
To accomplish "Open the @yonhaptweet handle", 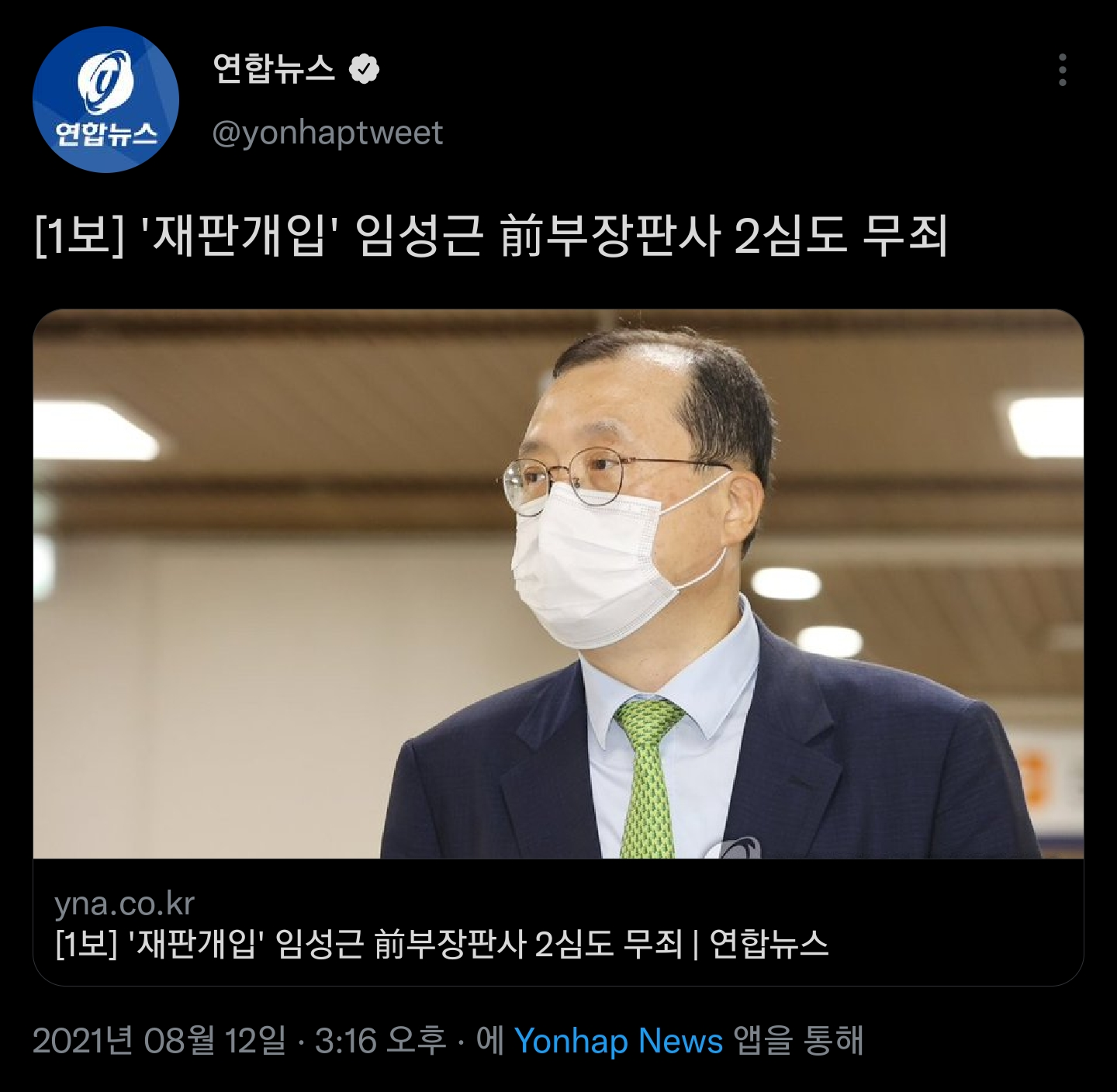I will [x=327, y=133].
